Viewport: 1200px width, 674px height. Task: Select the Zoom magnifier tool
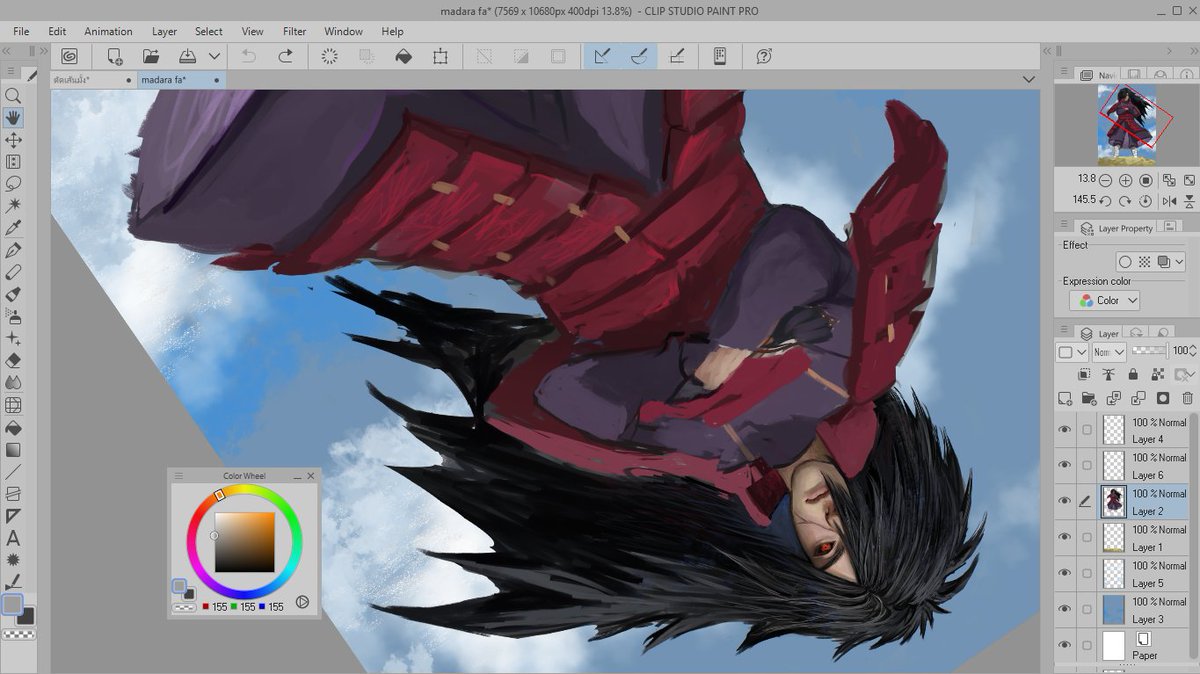click(x=13, y=96)
